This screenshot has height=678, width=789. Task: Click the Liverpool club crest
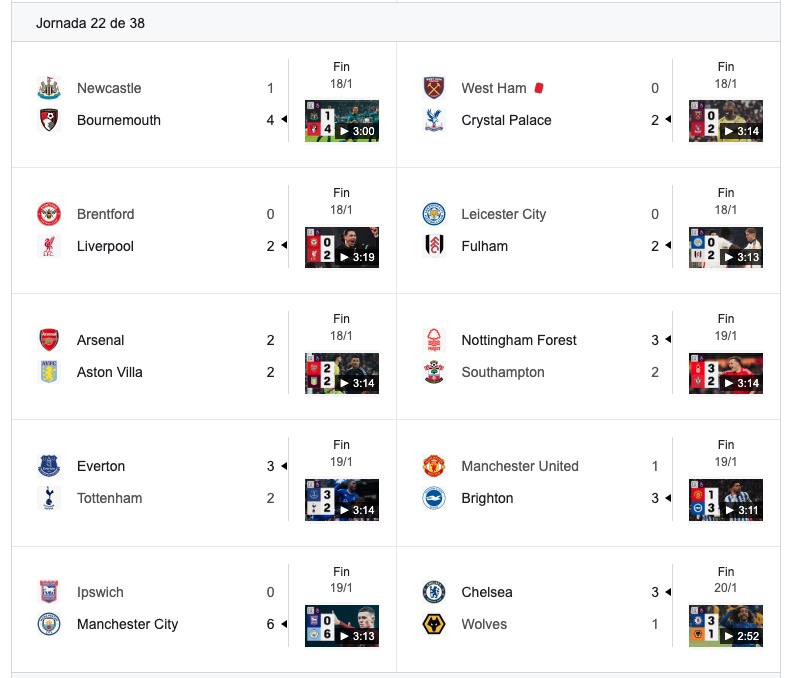click(48, 246)
